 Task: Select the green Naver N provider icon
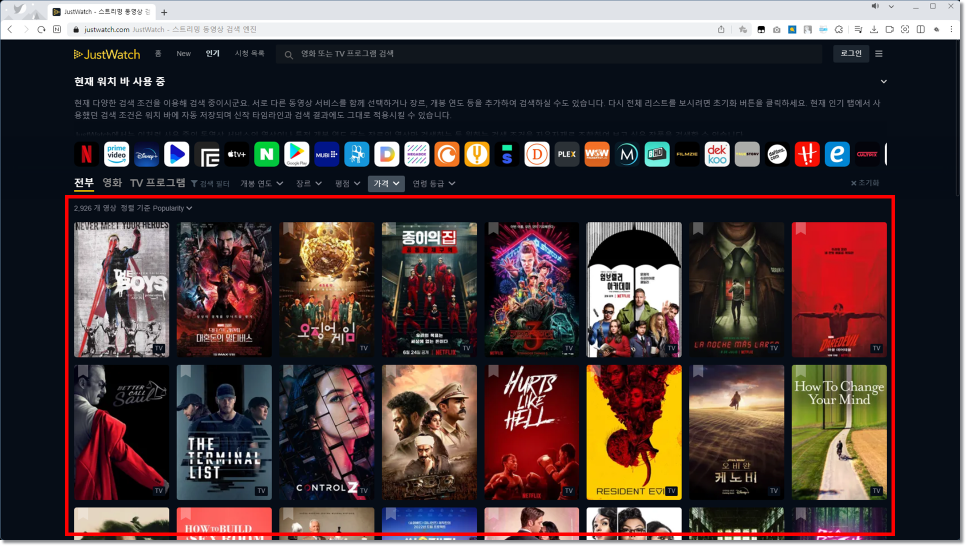[x=267, y=155]
